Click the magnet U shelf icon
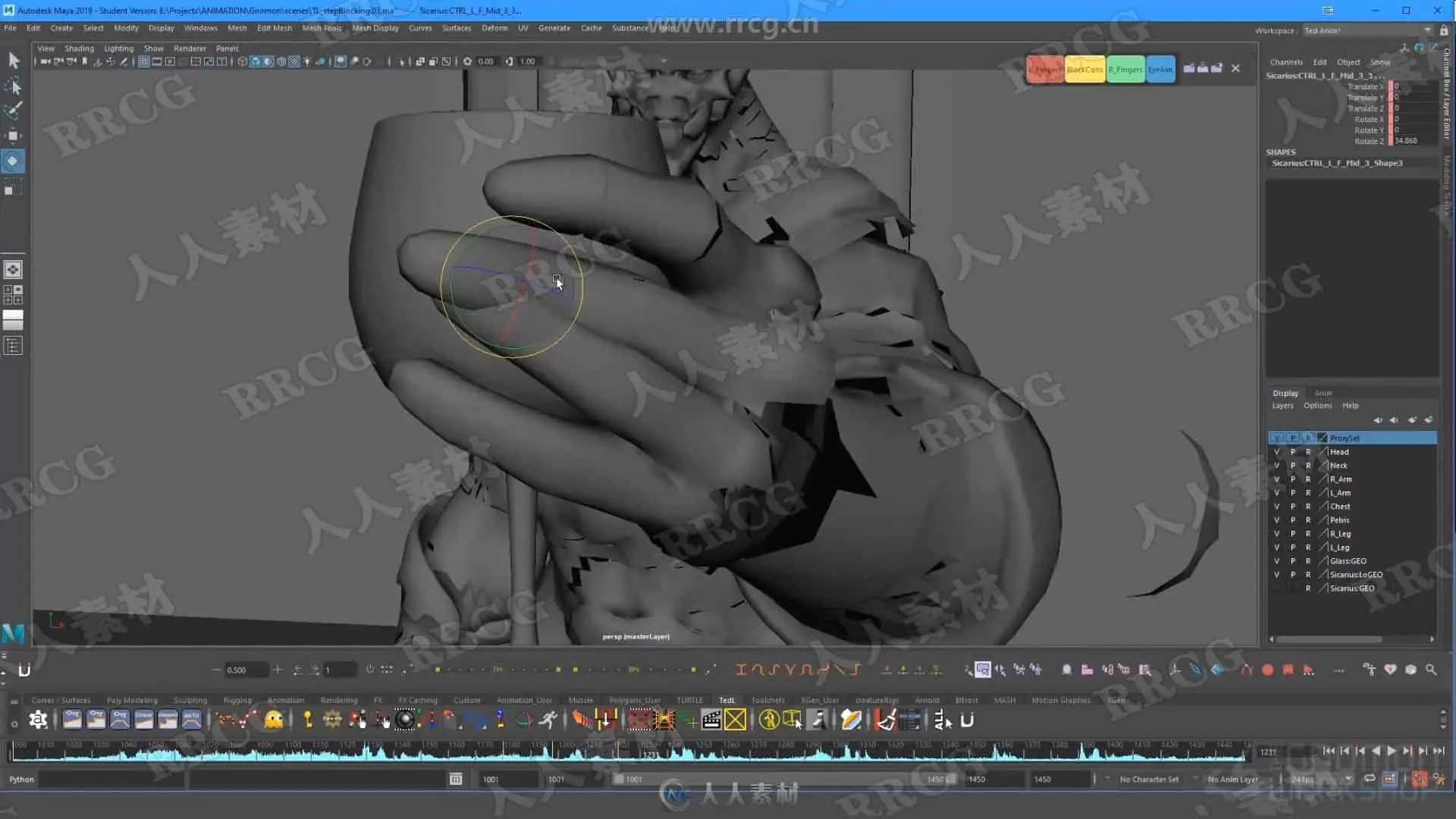 pyautogui.click(x=967, y=720)
